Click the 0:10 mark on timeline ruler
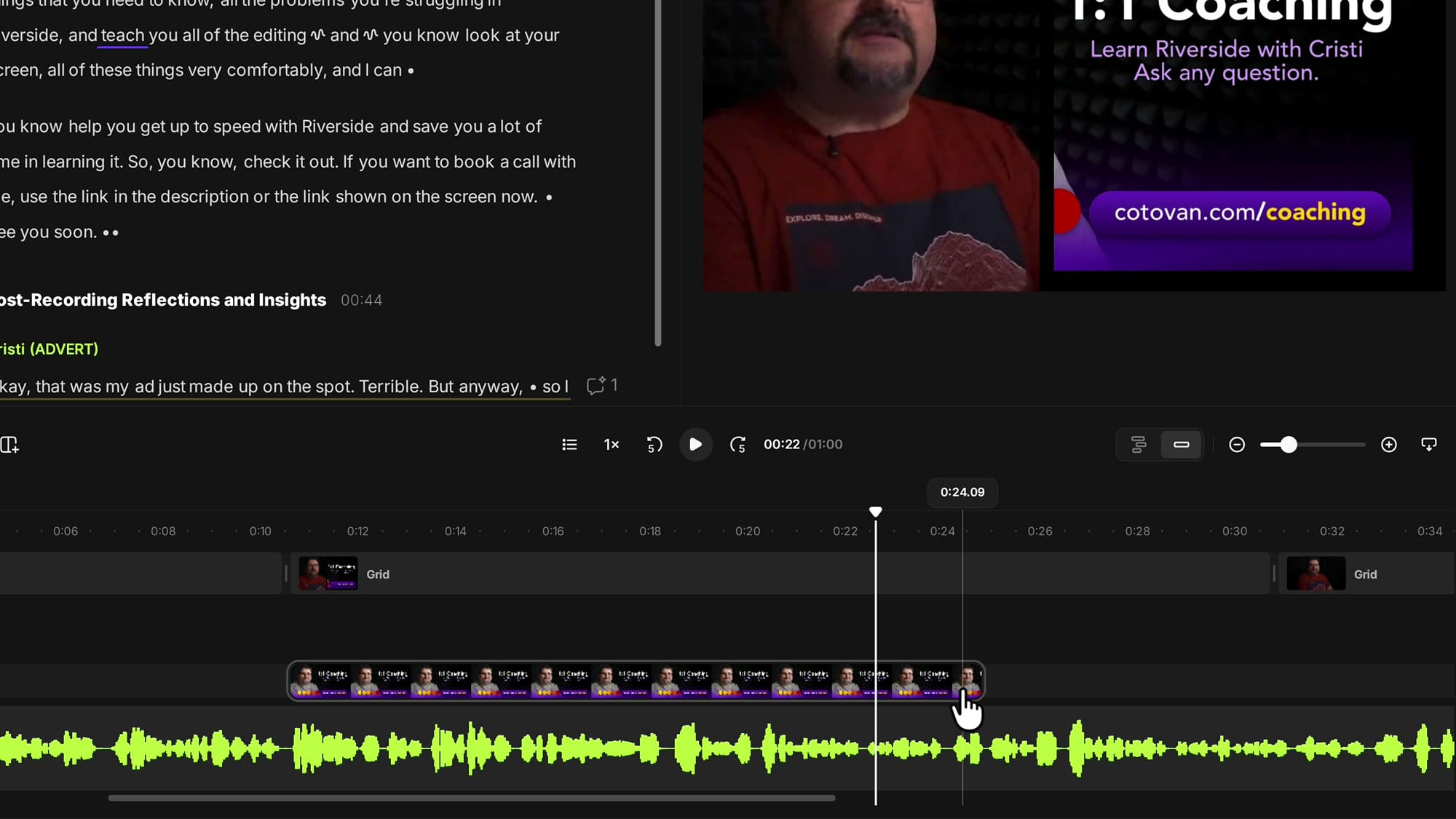 pos(260,531)
